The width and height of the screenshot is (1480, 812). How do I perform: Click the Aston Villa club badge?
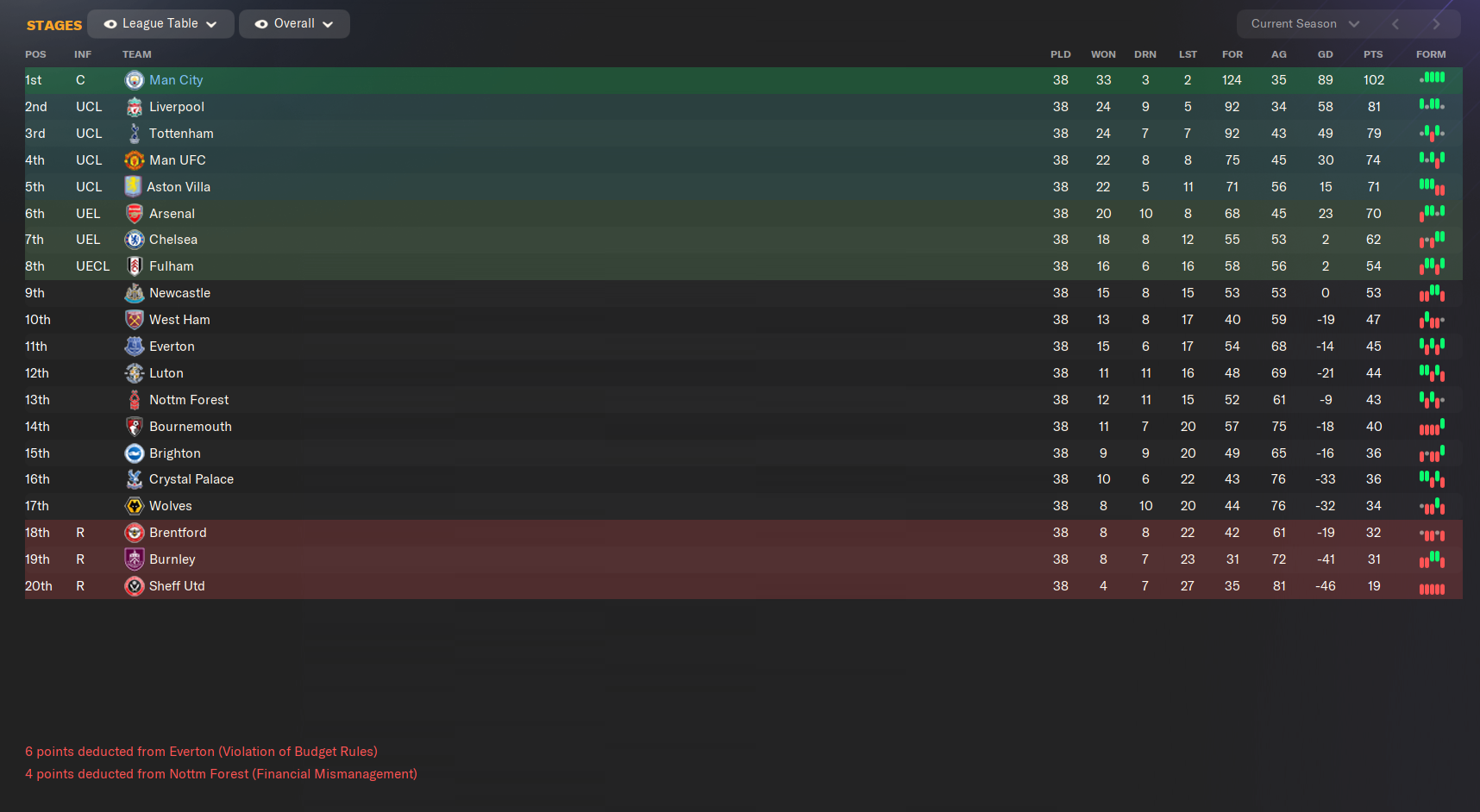coord(135,186)
